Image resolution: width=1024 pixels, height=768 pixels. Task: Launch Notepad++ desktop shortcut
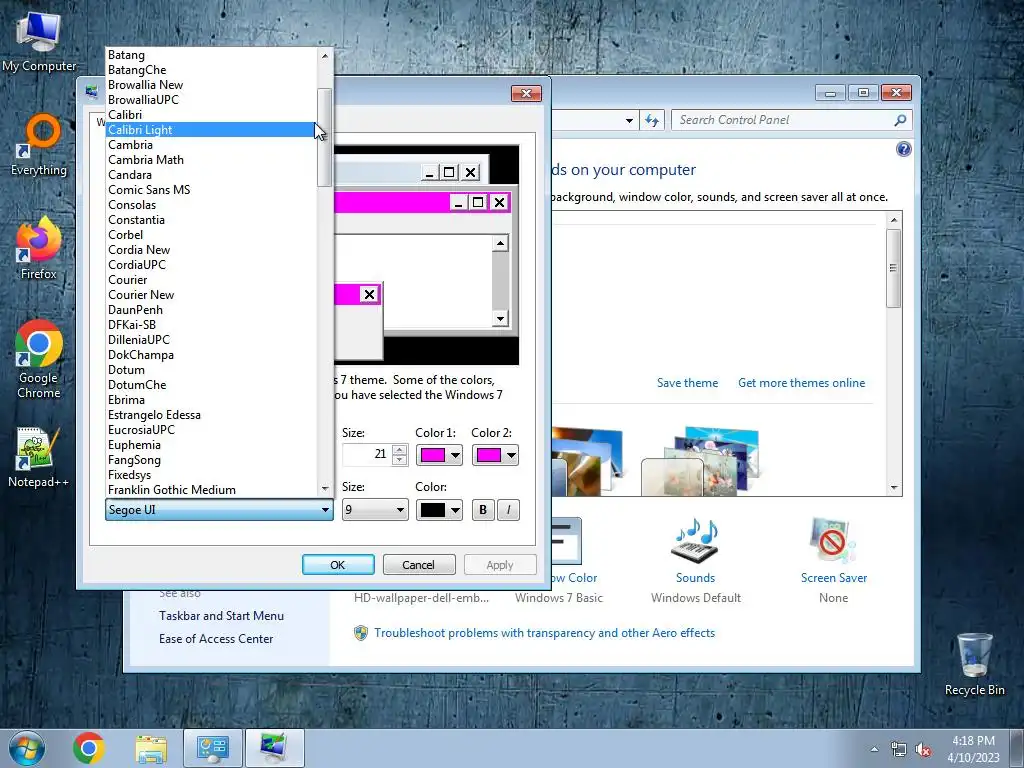[38, 457]
